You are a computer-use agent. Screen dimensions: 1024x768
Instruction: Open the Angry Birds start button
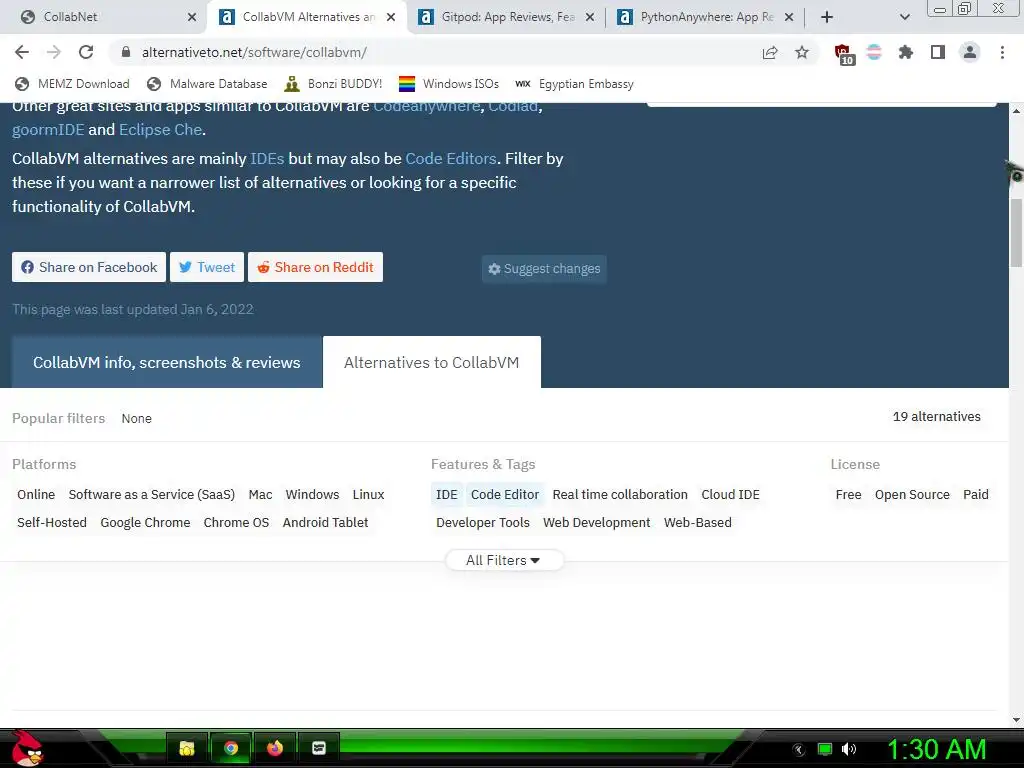coord(26,748)
